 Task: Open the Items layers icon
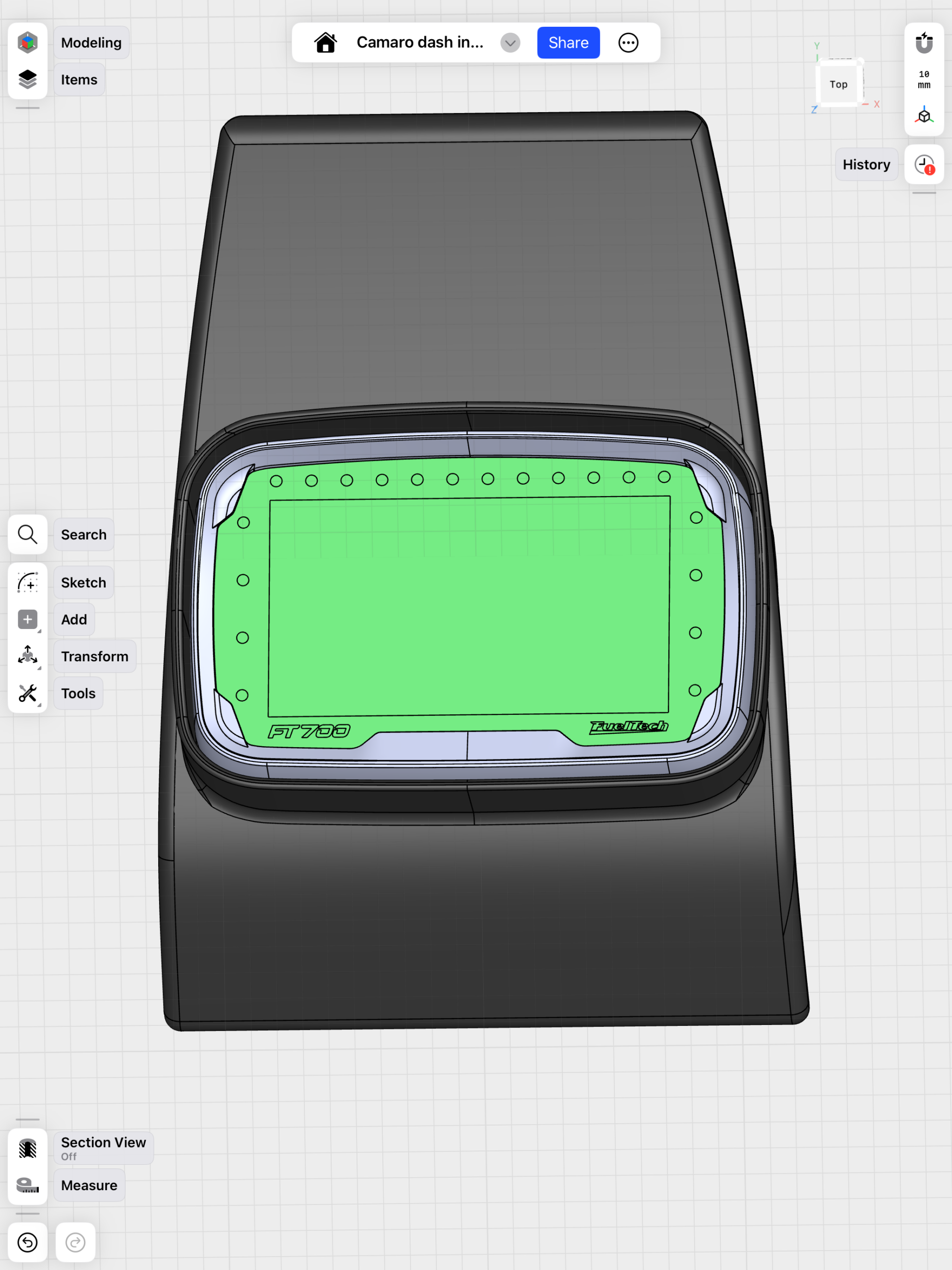(28, 80)
